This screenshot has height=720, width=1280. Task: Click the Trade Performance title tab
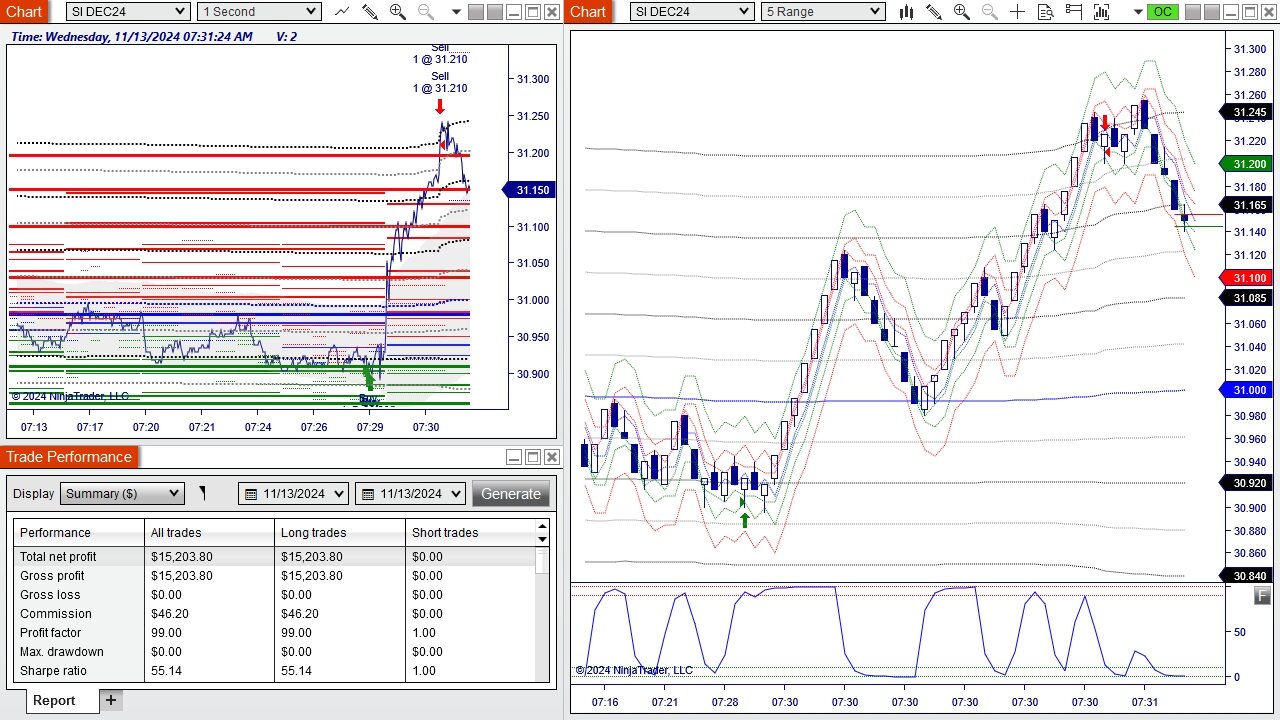[x=69, y=457]
